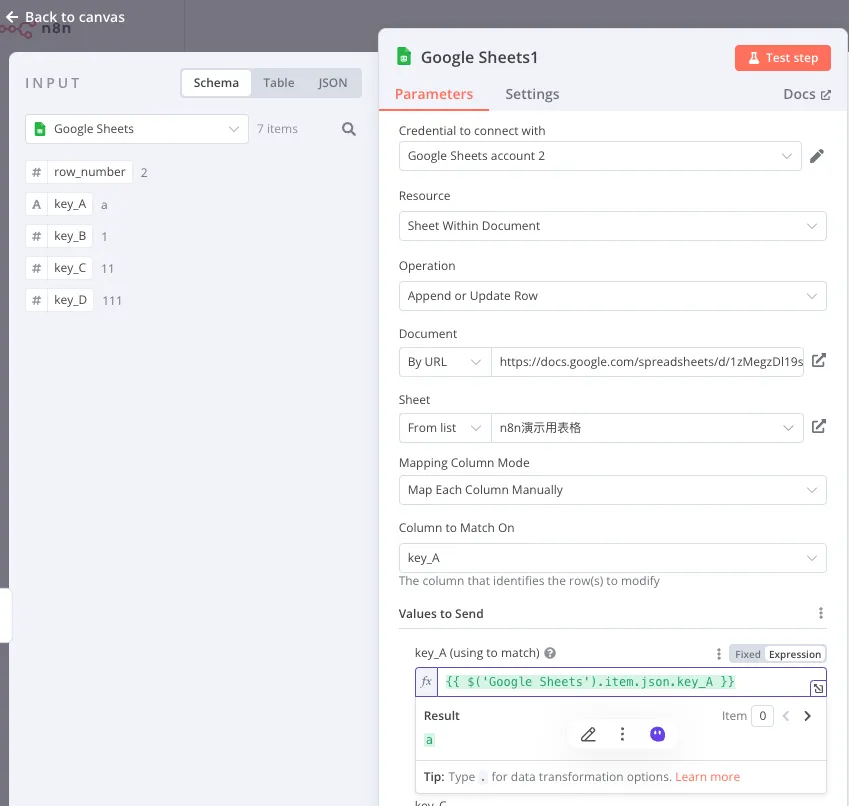The width and height of the screenshot is (849, 806).
Task: Open the Sheet external link icon
Action: click(819, 427)
